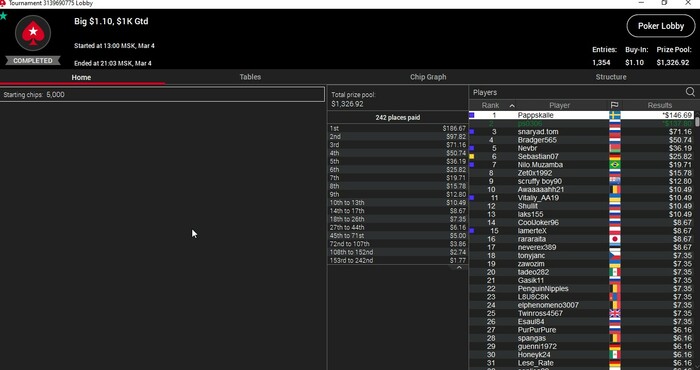Collapse the payout list with bottom chevron
The height and width of the screenshot is (370, 700).
coord(459,267)
